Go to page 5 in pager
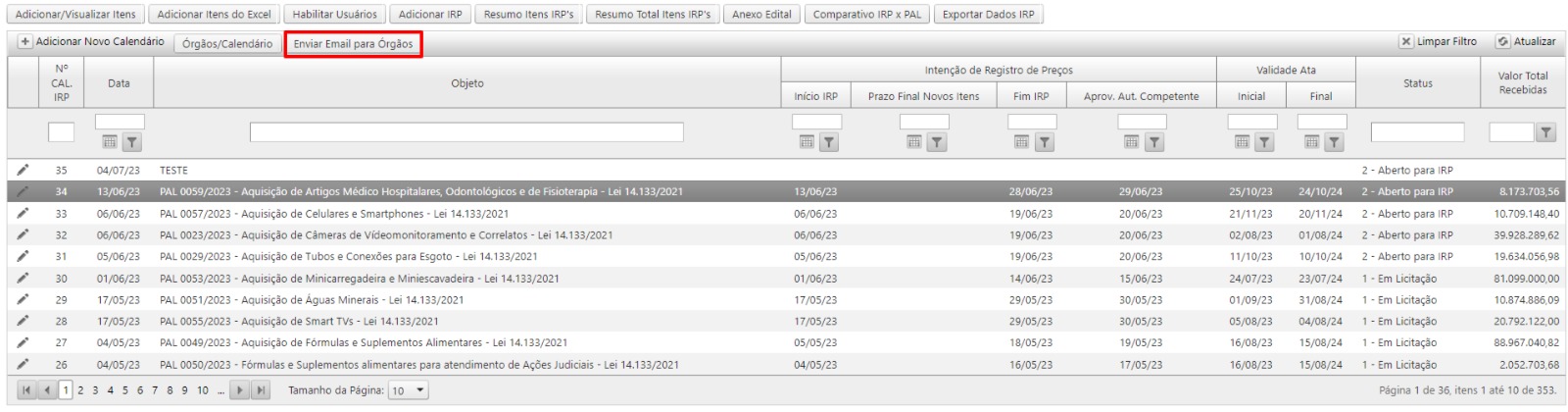 point(125,390)
